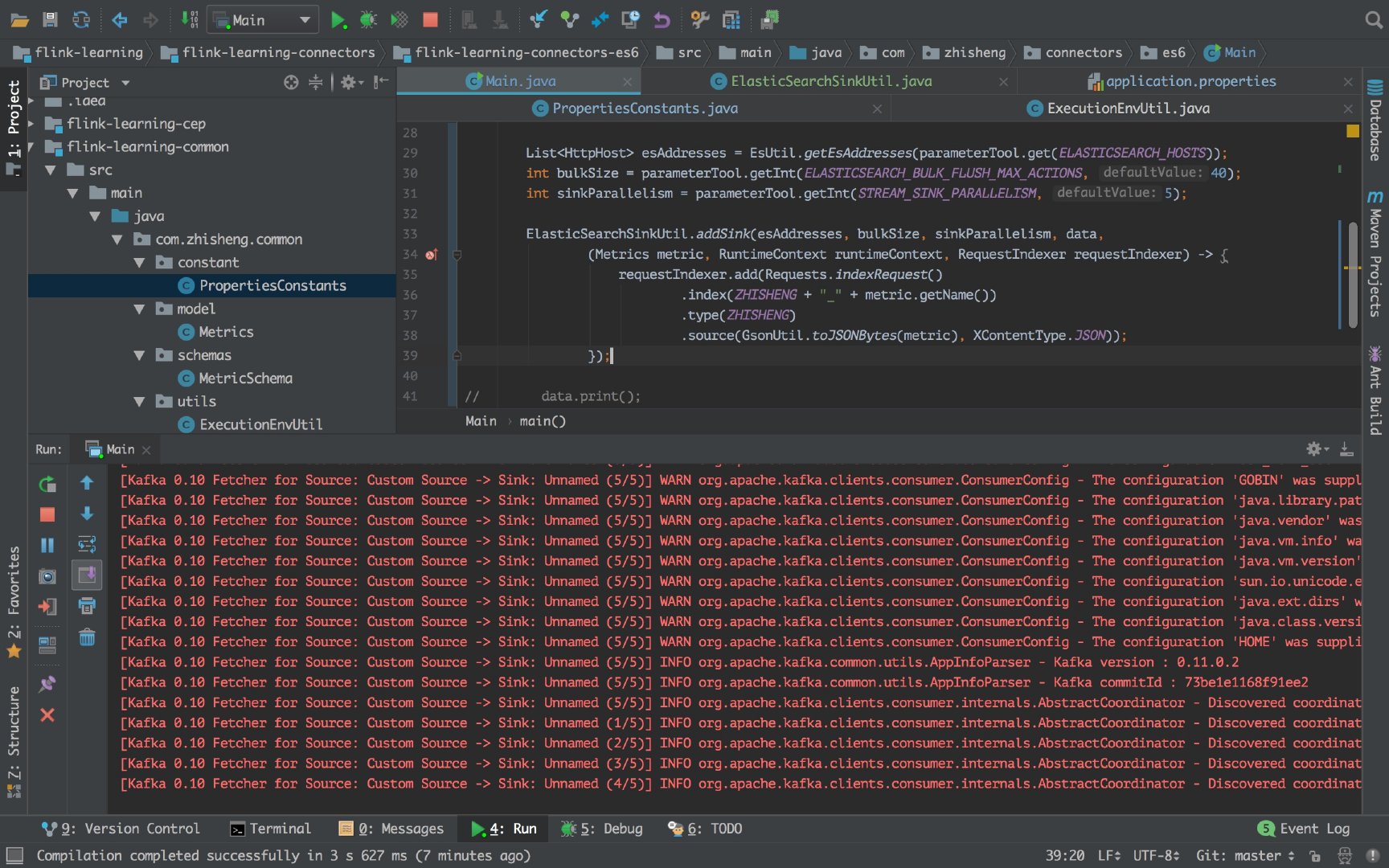Viewport: 1389px width, 868px height.
Task: Click the Update Project VCS icon
Action: click(539, 20)
